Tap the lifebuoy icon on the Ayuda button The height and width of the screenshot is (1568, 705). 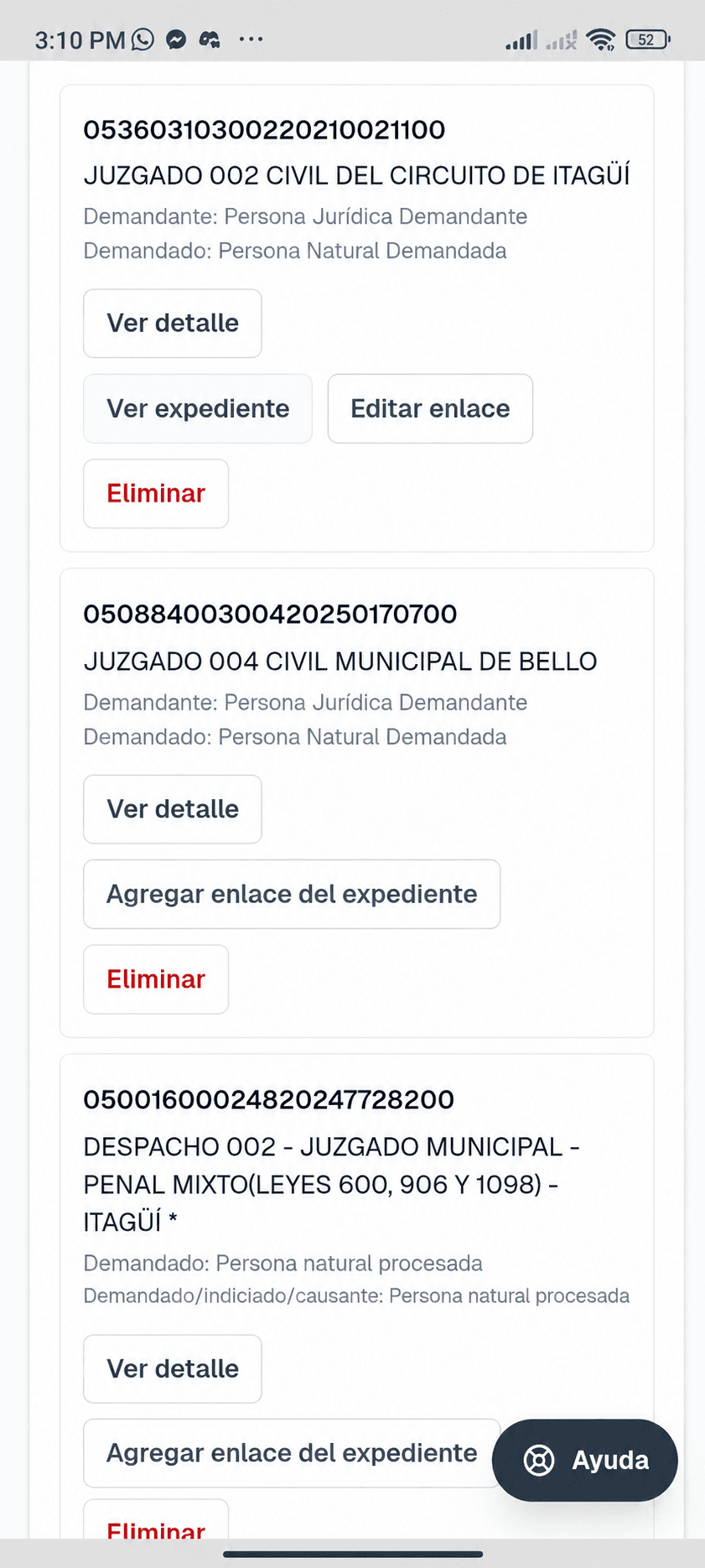(539, 1460)
